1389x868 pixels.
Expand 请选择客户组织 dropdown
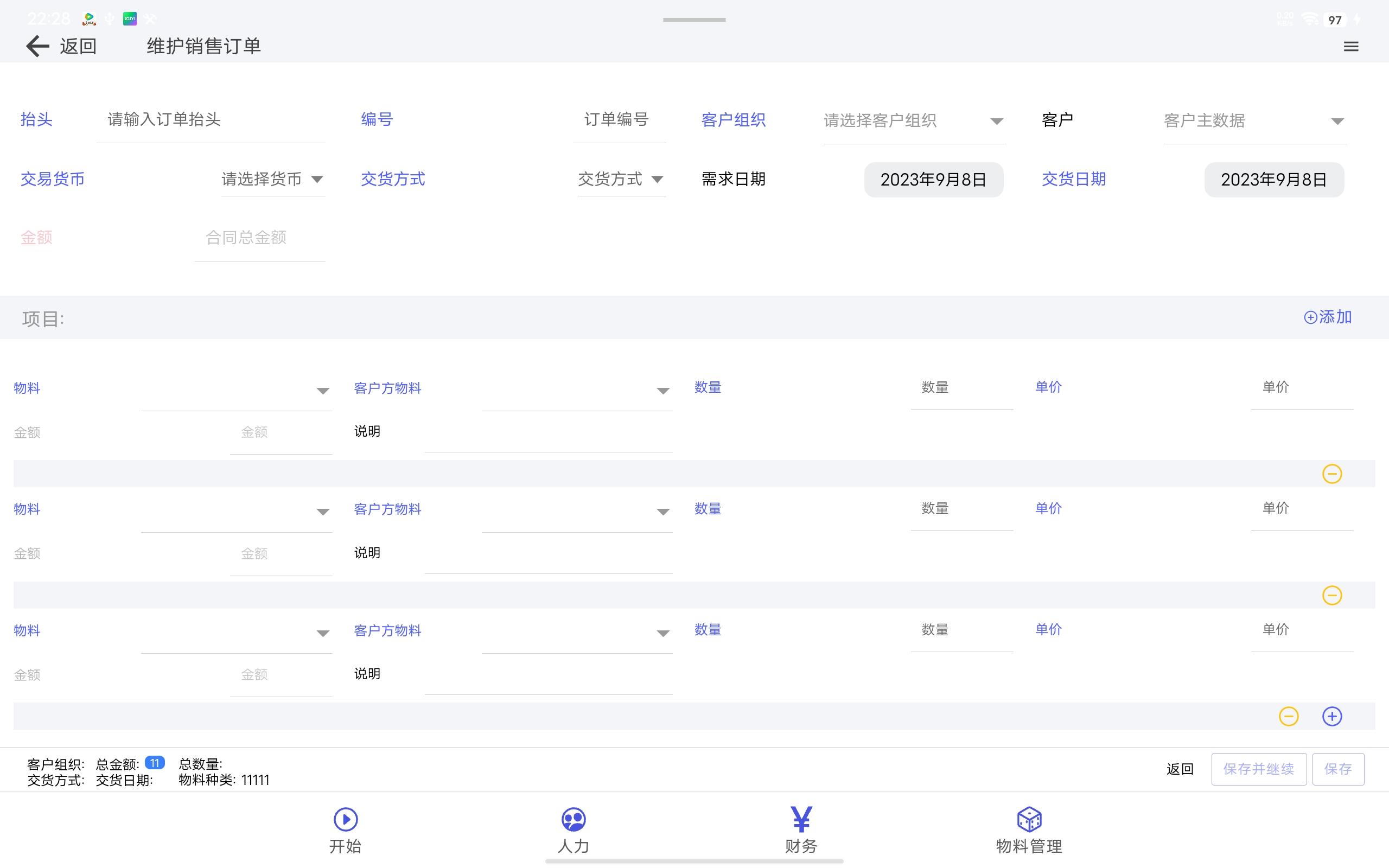[x=914, y=120]
